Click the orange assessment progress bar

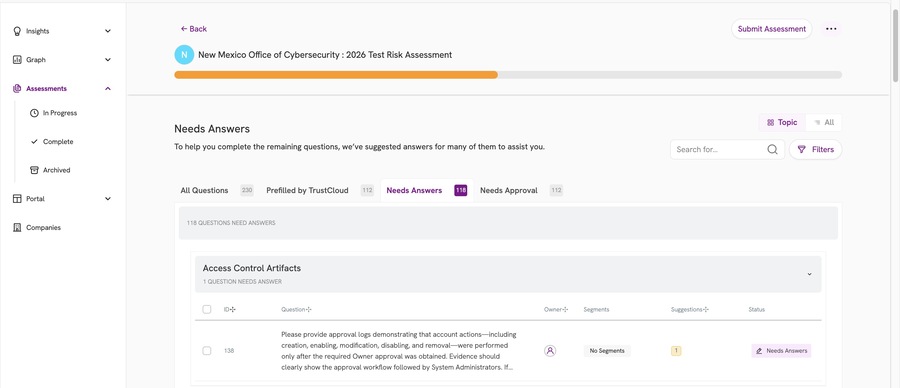pyautogui.click(x=336, y=75)
